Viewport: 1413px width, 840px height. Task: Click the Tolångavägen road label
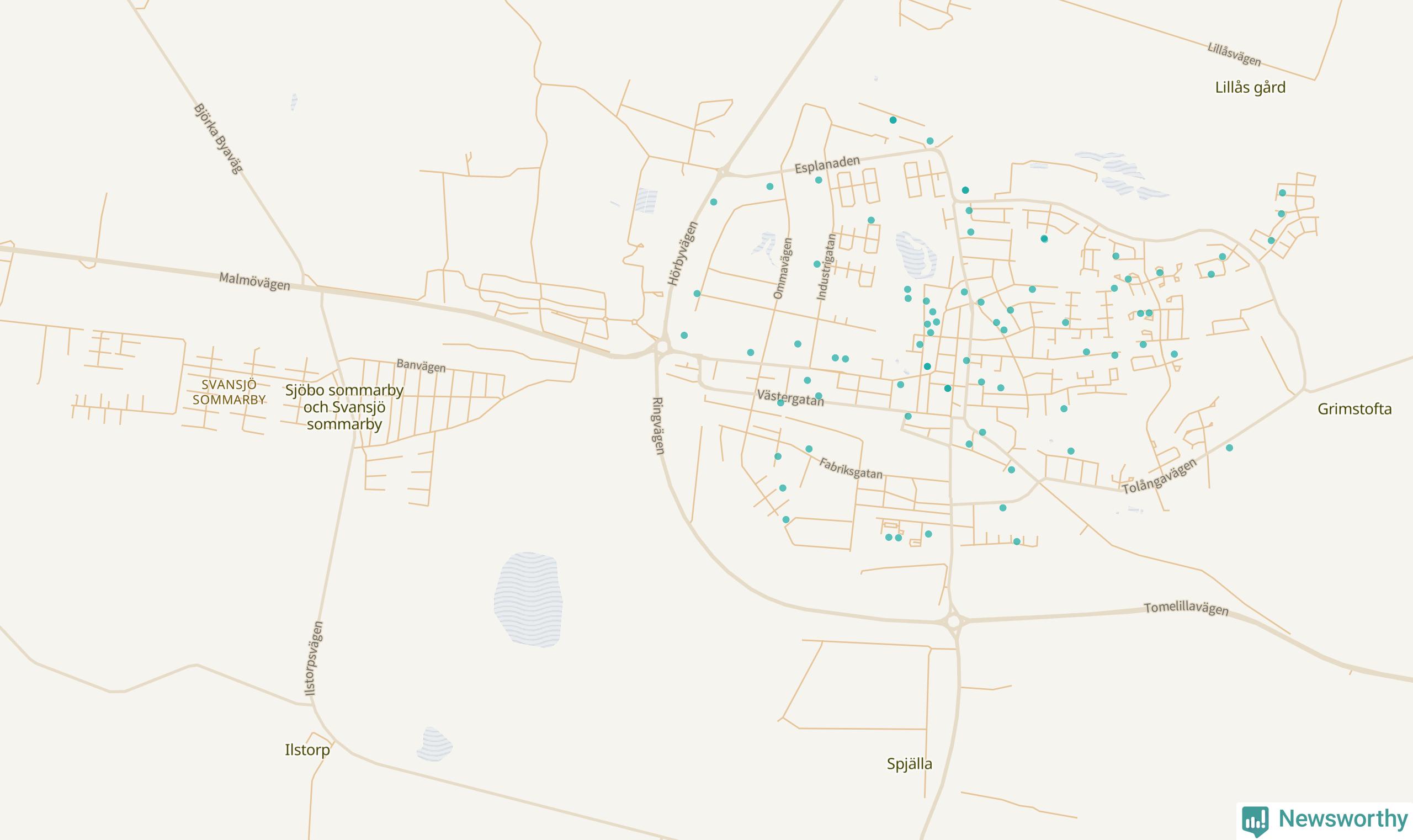pyautogui.click(x=1160, y=476)
